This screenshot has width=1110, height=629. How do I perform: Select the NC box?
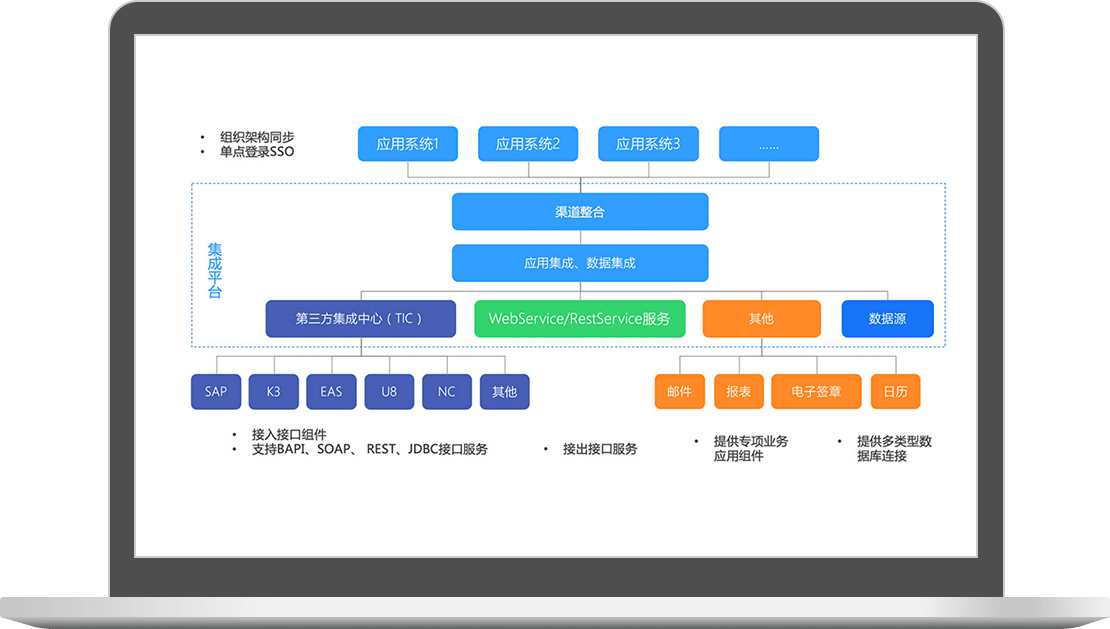(x=447, y=392)
